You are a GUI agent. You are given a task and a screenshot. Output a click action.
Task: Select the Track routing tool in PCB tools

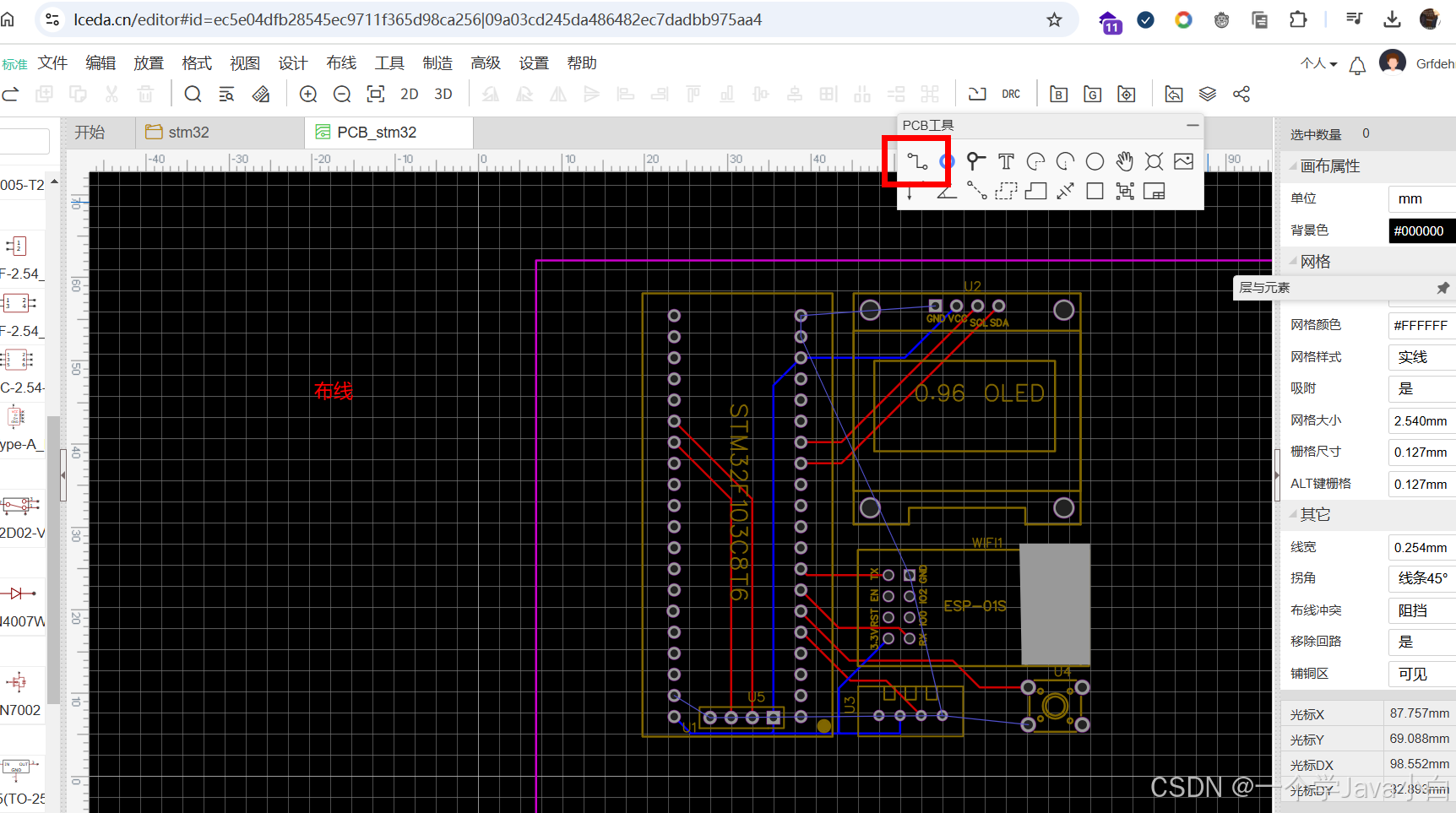tap(917, 161)
